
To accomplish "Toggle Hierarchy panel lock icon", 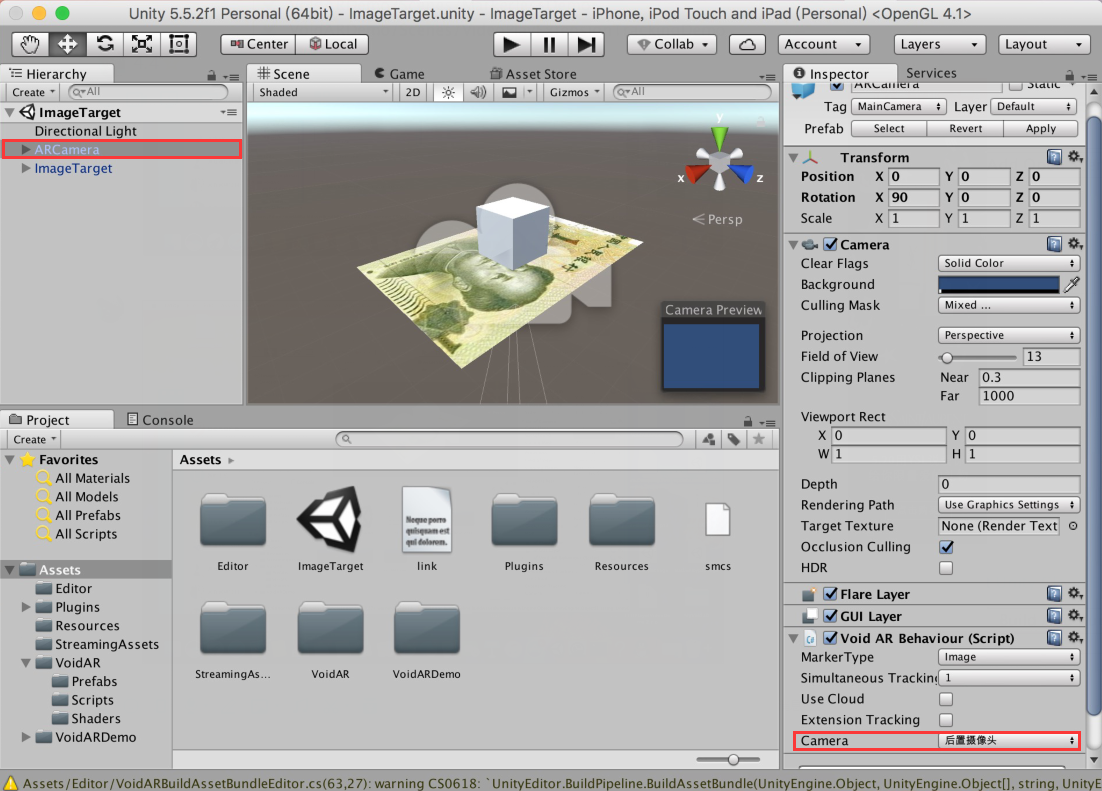I will point(212,75).
